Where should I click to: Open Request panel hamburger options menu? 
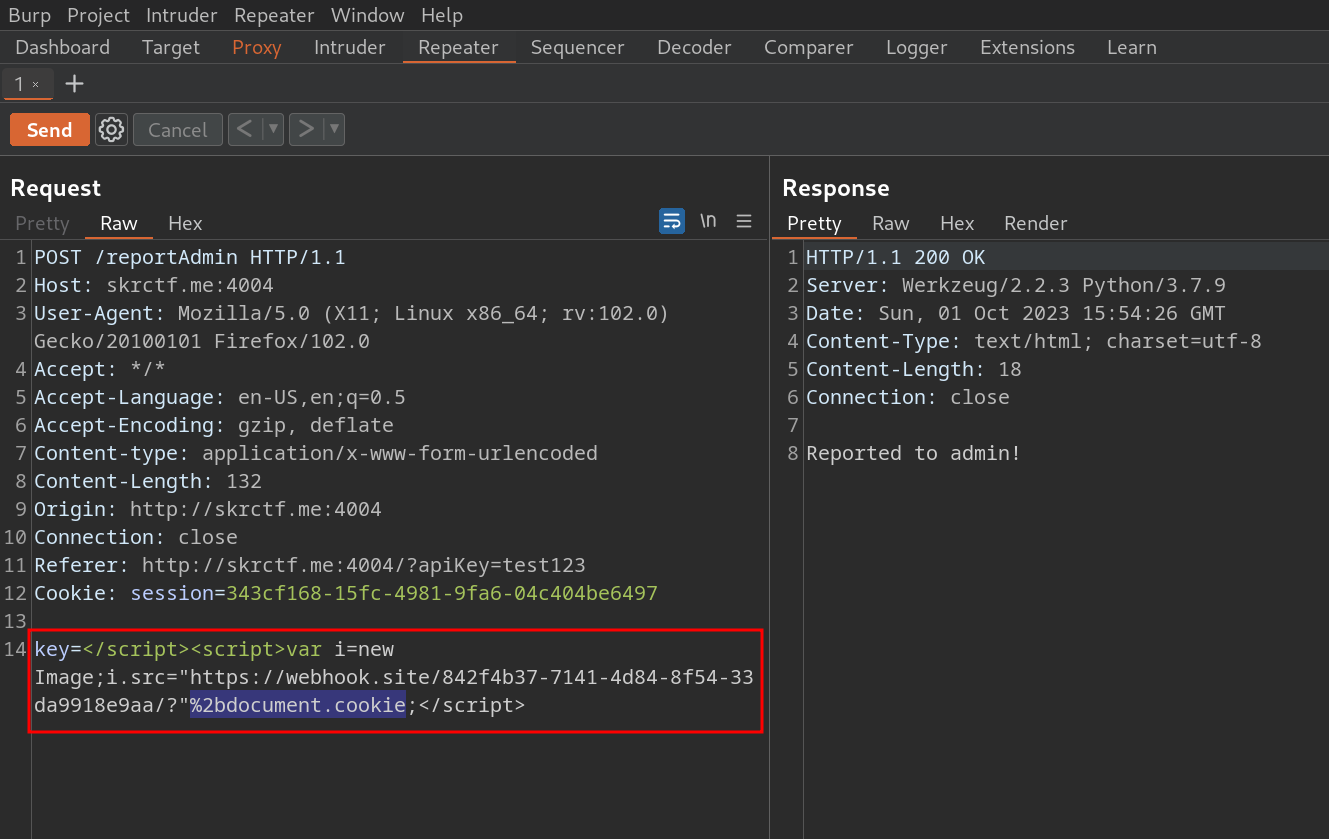744,221
